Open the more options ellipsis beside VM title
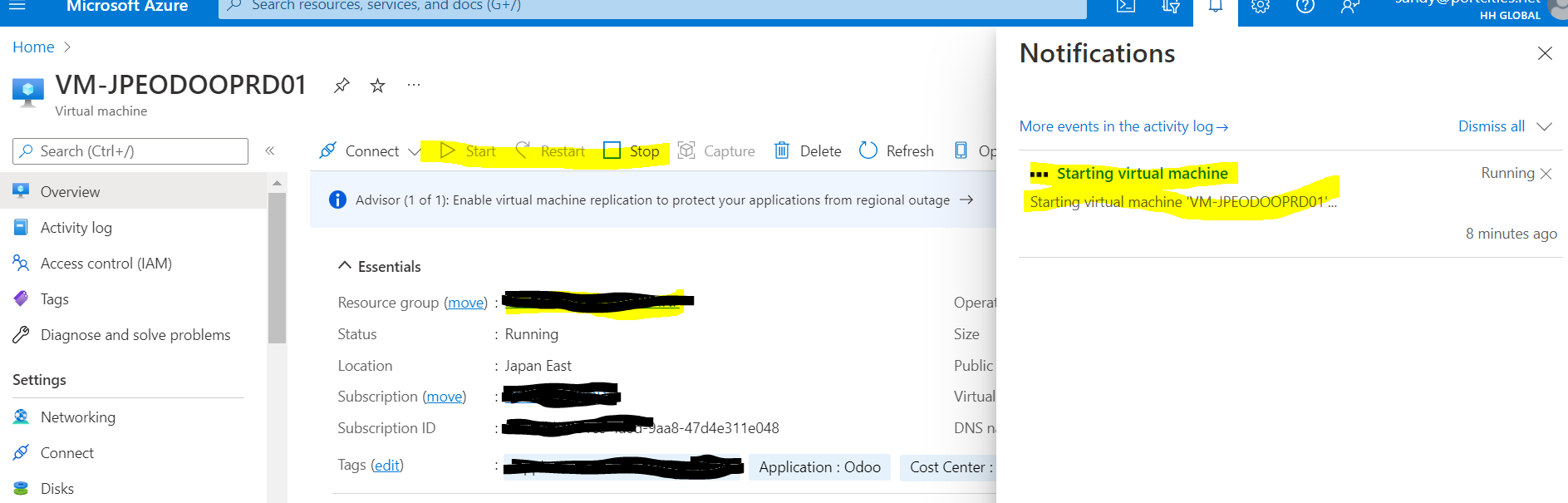 (414, 85)
